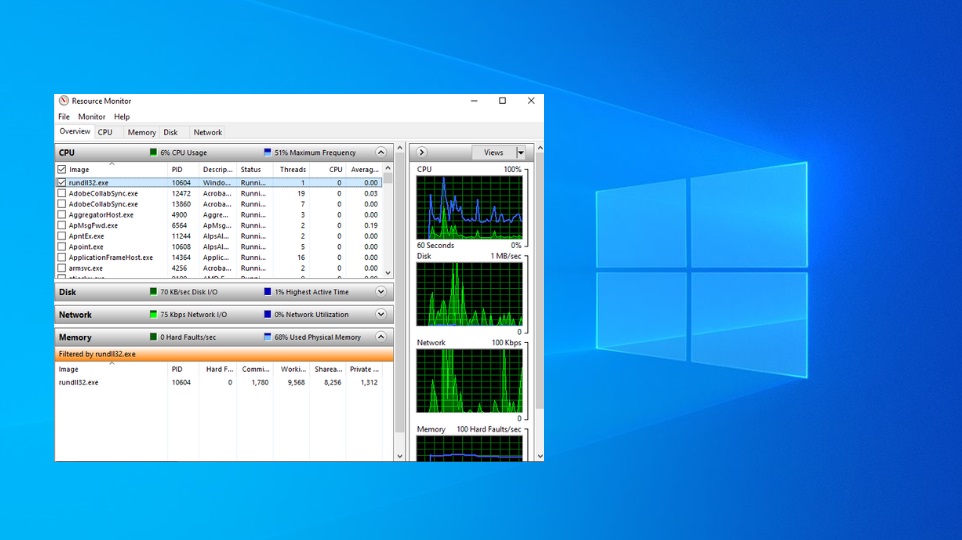Open the Monitor menu

coord(92,117)
